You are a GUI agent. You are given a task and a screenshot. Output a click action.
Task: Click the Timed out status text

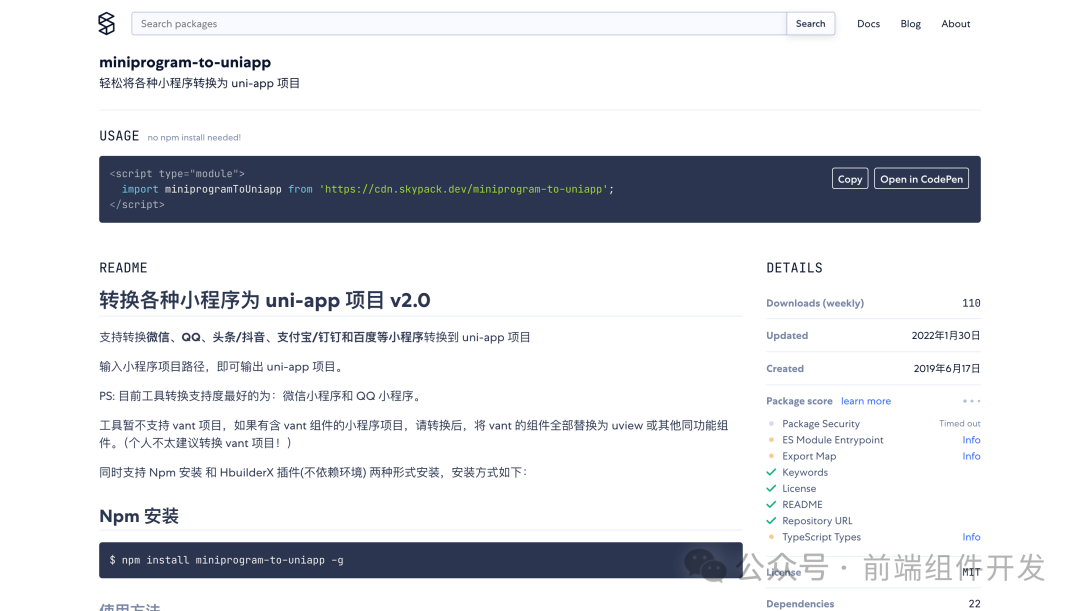[x=959, y=424]
